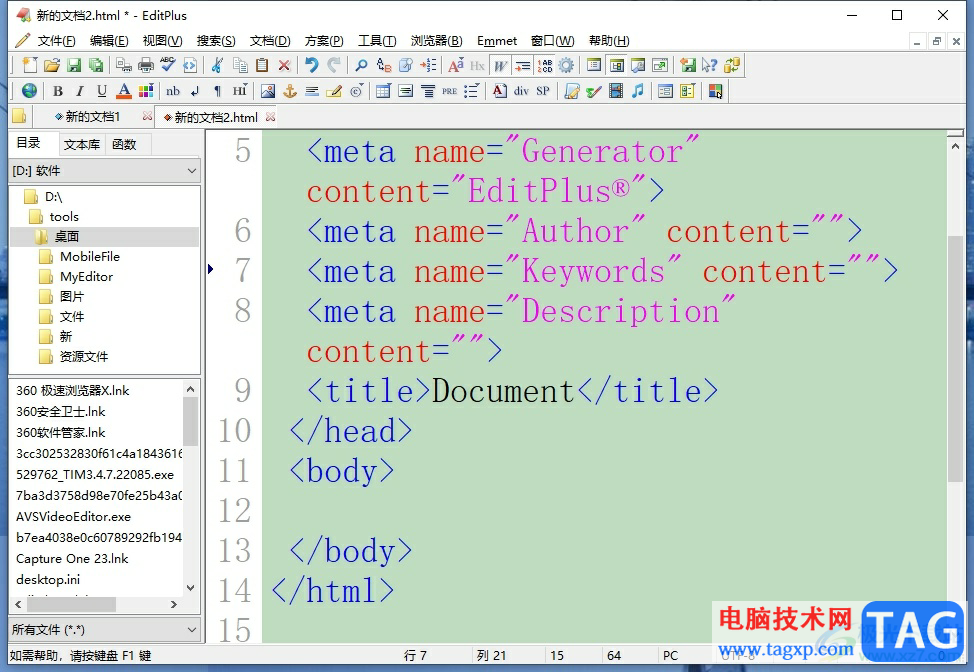Image resolution: width=974 pixels, height=672 pixels.
Task: Click the PC file format status field
Action: pos(670,655)
